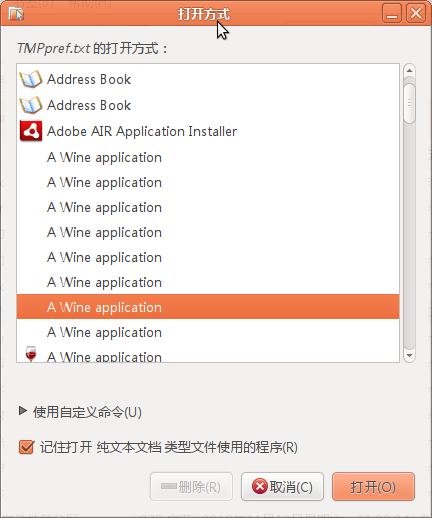
Task: Click the vertical scrollbar thumb
Action: 409,103
